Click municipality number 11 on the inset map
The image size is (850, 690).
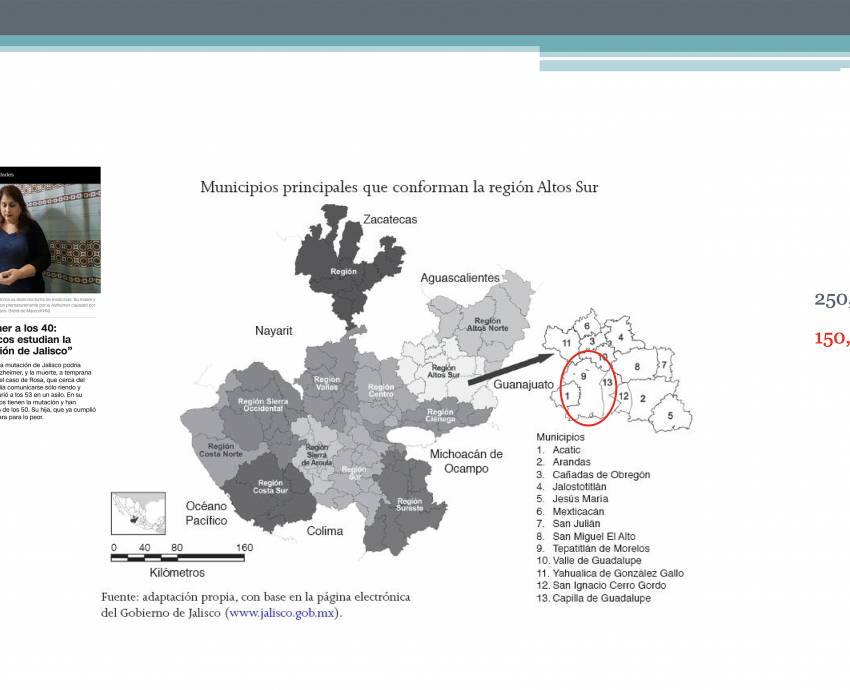coord(566,343)
